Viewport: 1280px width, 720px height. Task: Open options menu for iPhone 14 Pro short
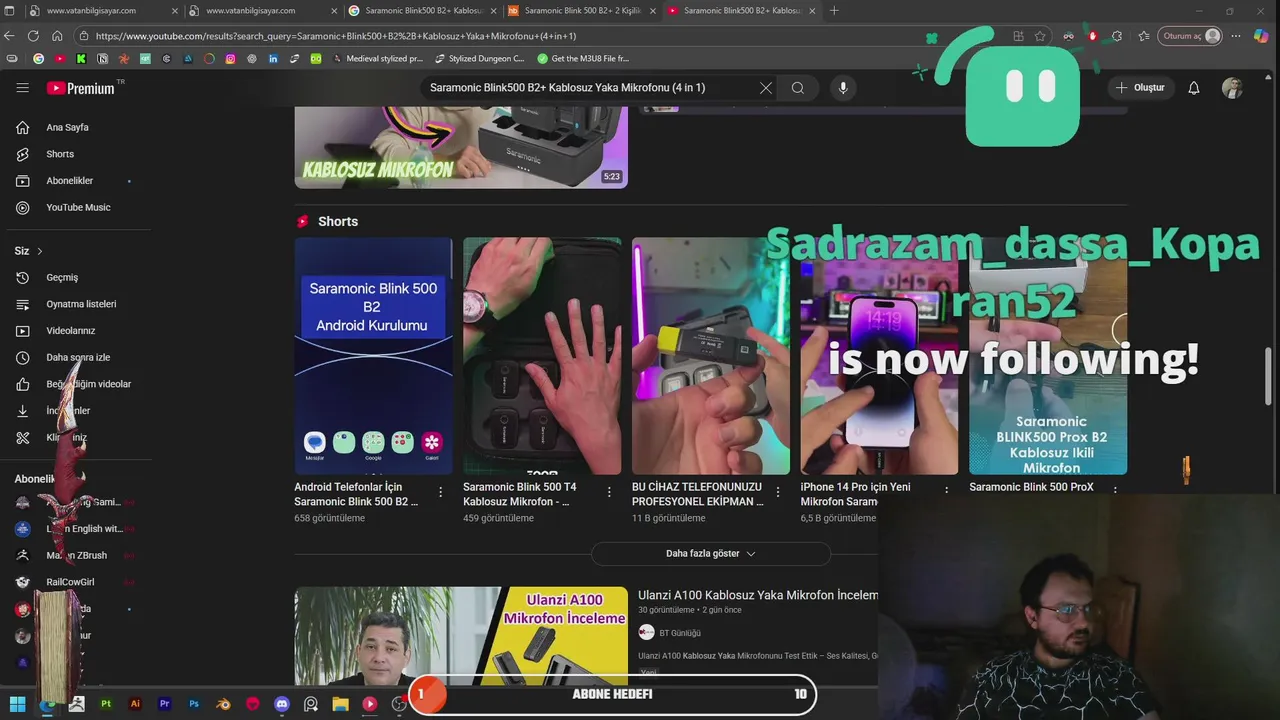(x=947, y=492)
